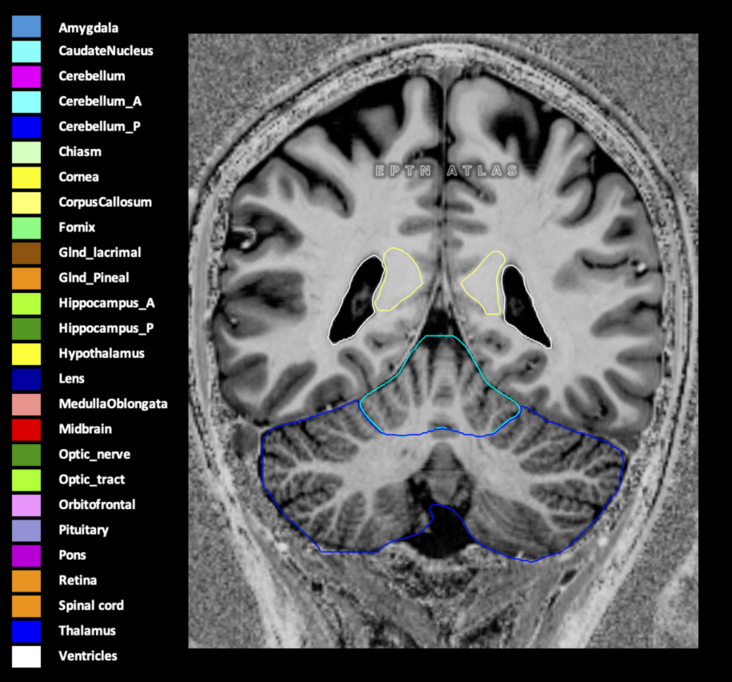This screenshot has width=732, height=682.
Task: Choose the "Spinal cord" label
Action: (91, 606)
